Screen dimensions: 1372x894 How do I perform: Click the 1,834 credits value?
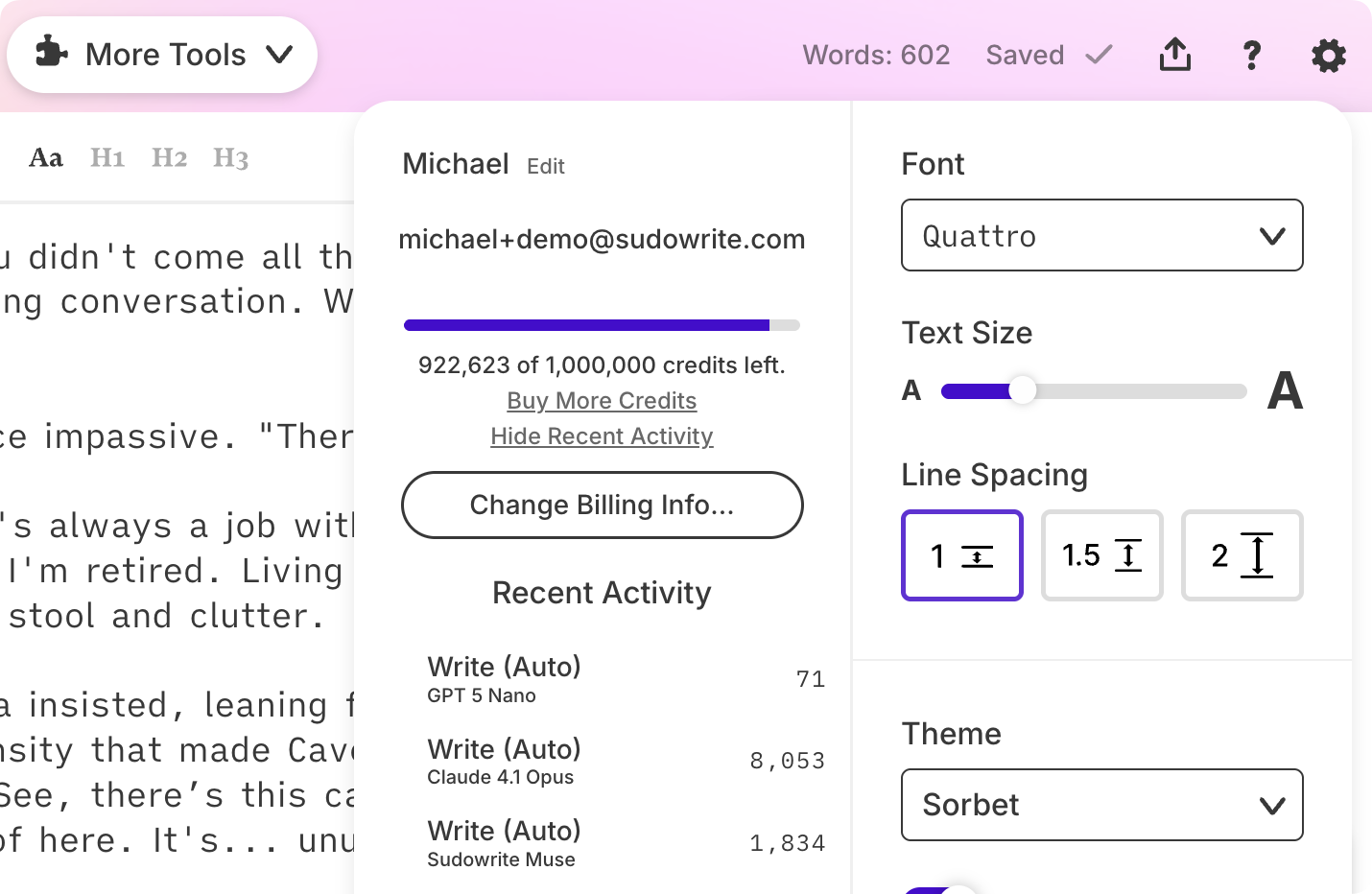click(787, 843)
